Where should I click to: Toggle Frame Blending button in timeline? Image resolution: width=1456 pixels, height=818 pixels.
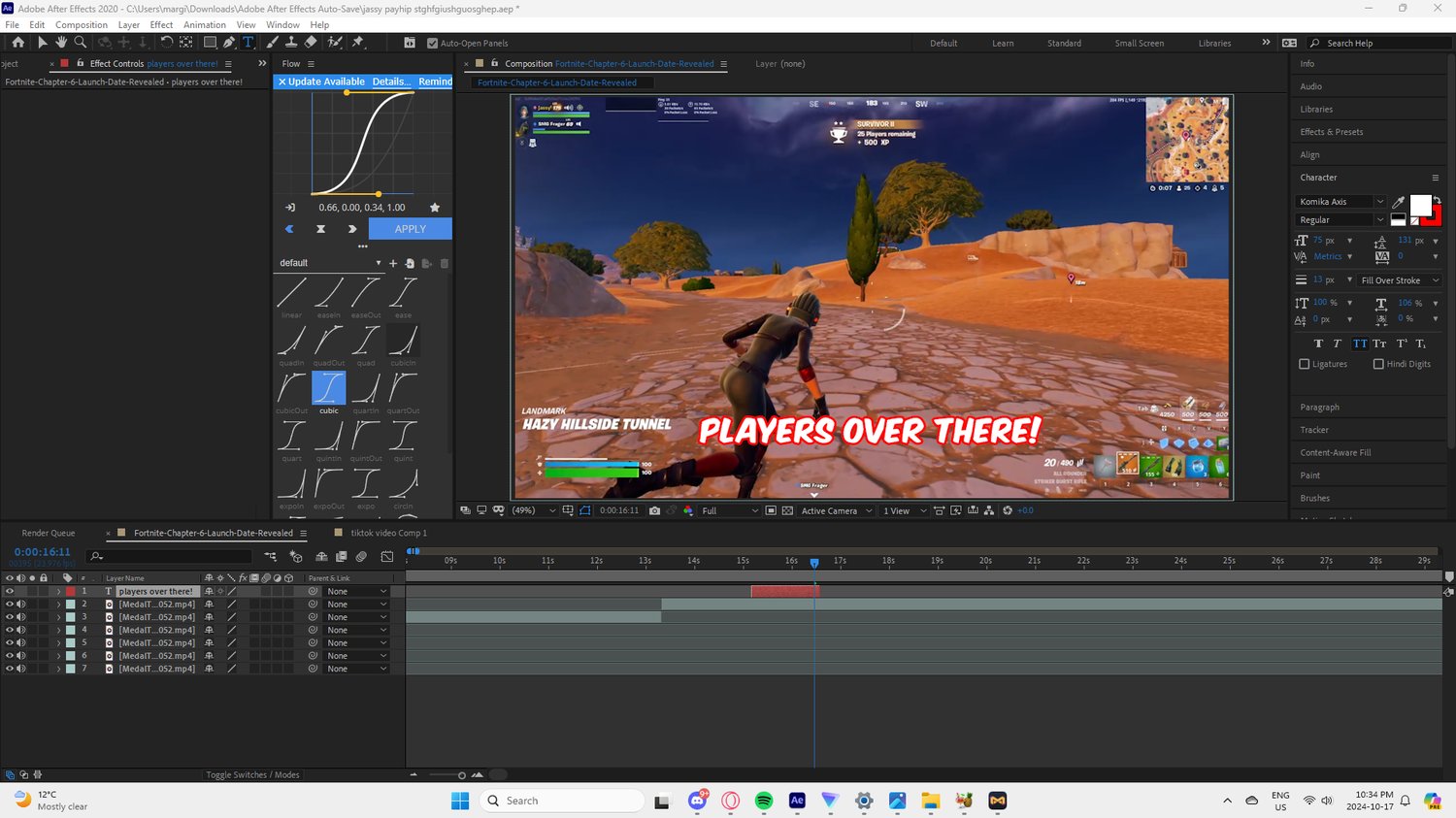(342, 557)
